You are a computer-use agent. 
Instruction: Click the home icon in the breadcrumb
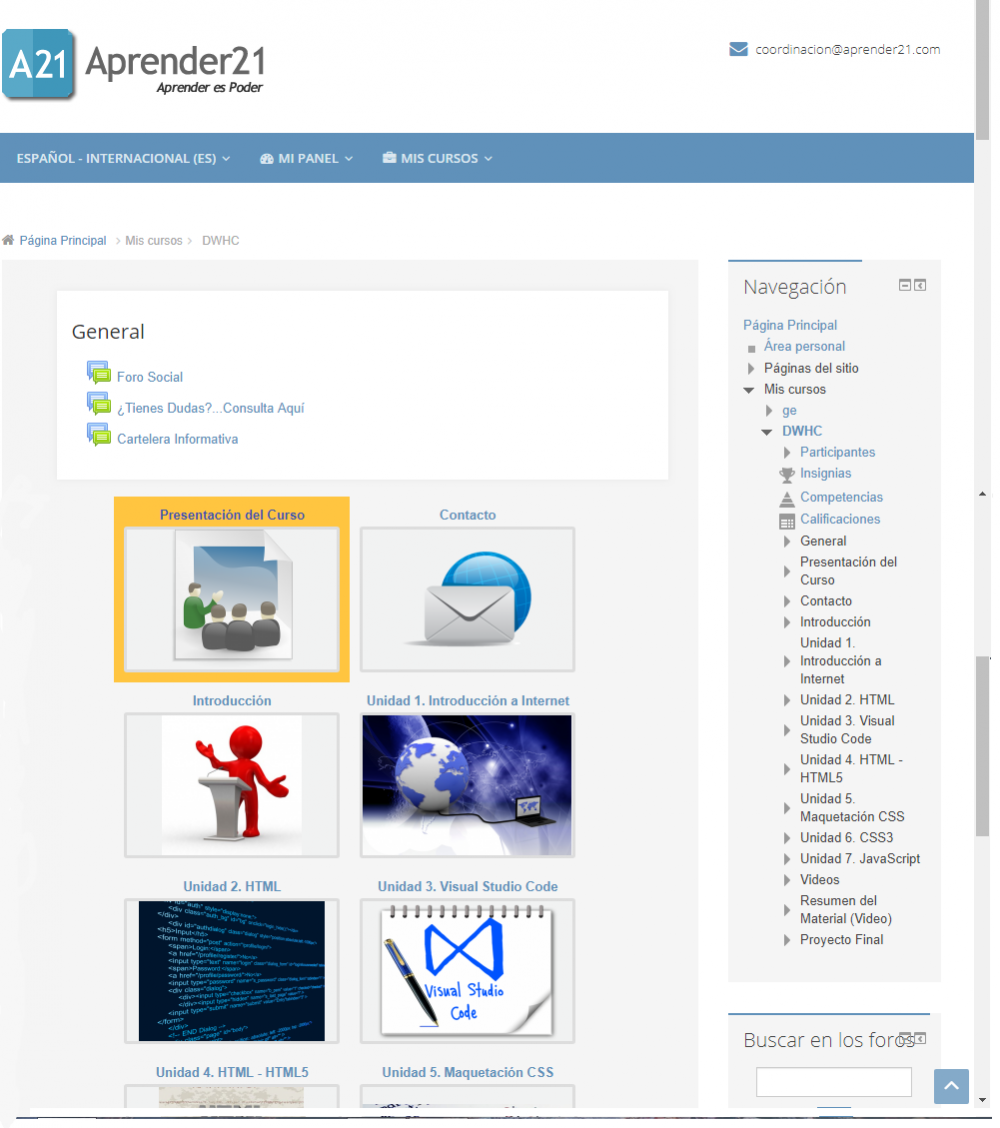pos(8,240)
